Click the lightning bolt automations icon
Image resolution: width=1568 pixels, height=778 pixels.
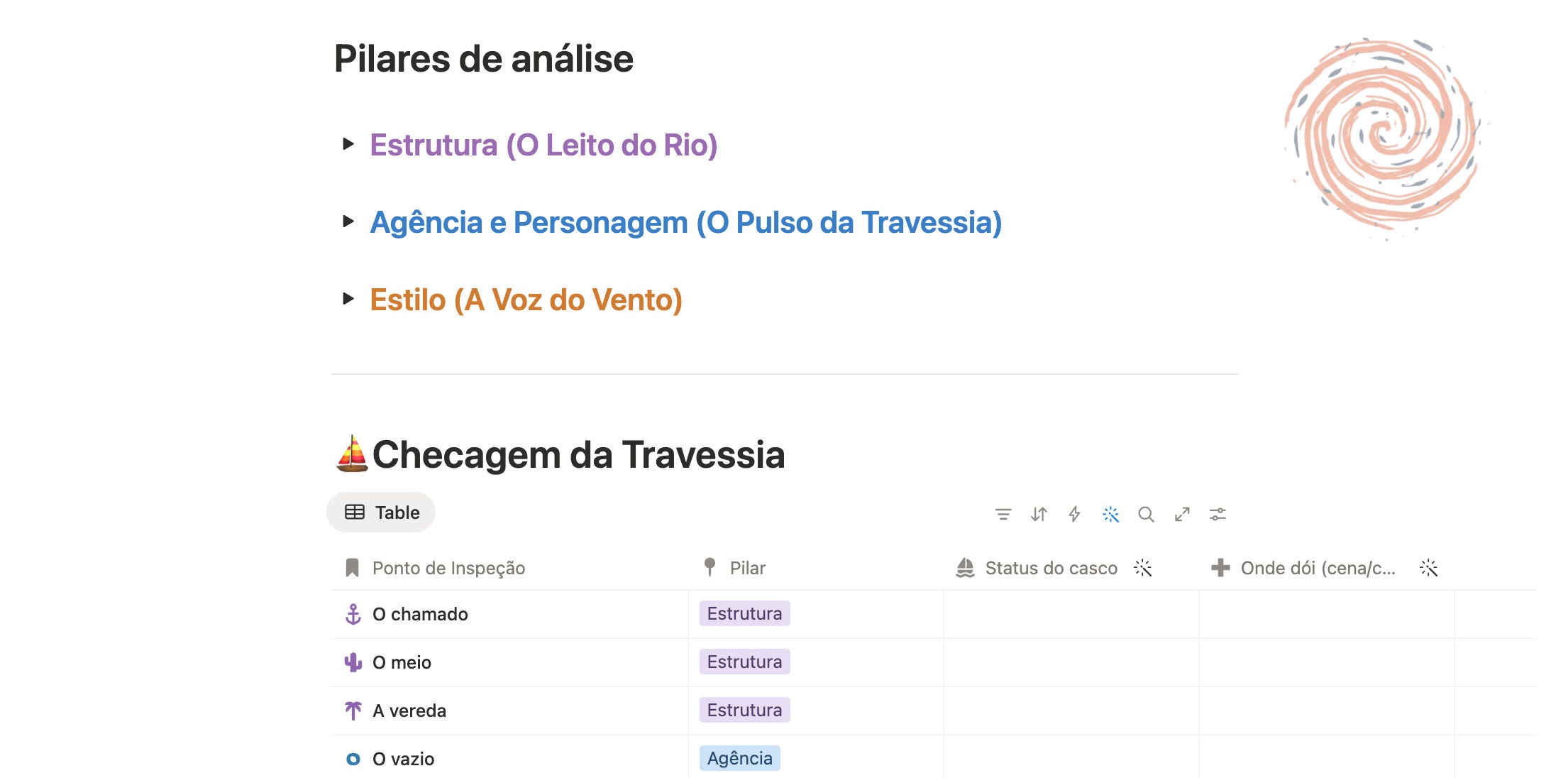click(x=1074, y=514)
